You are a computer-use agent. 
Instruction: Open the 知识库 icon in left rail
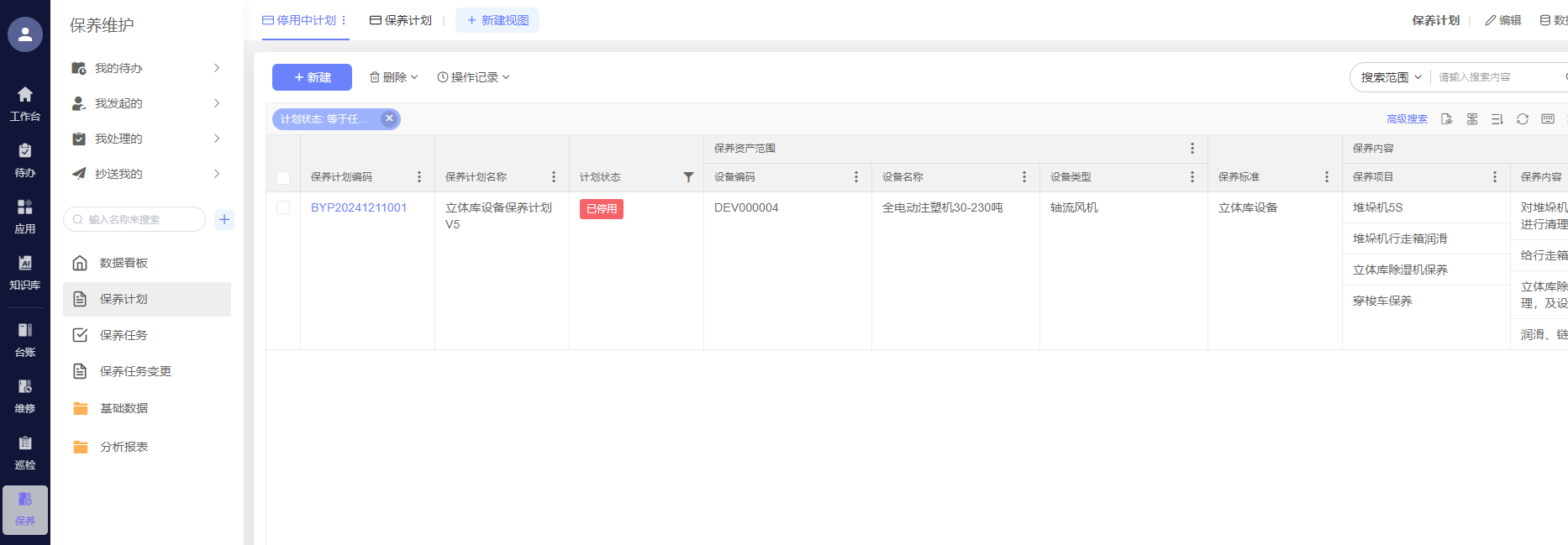pyautogui.click(x=25, y=272)
